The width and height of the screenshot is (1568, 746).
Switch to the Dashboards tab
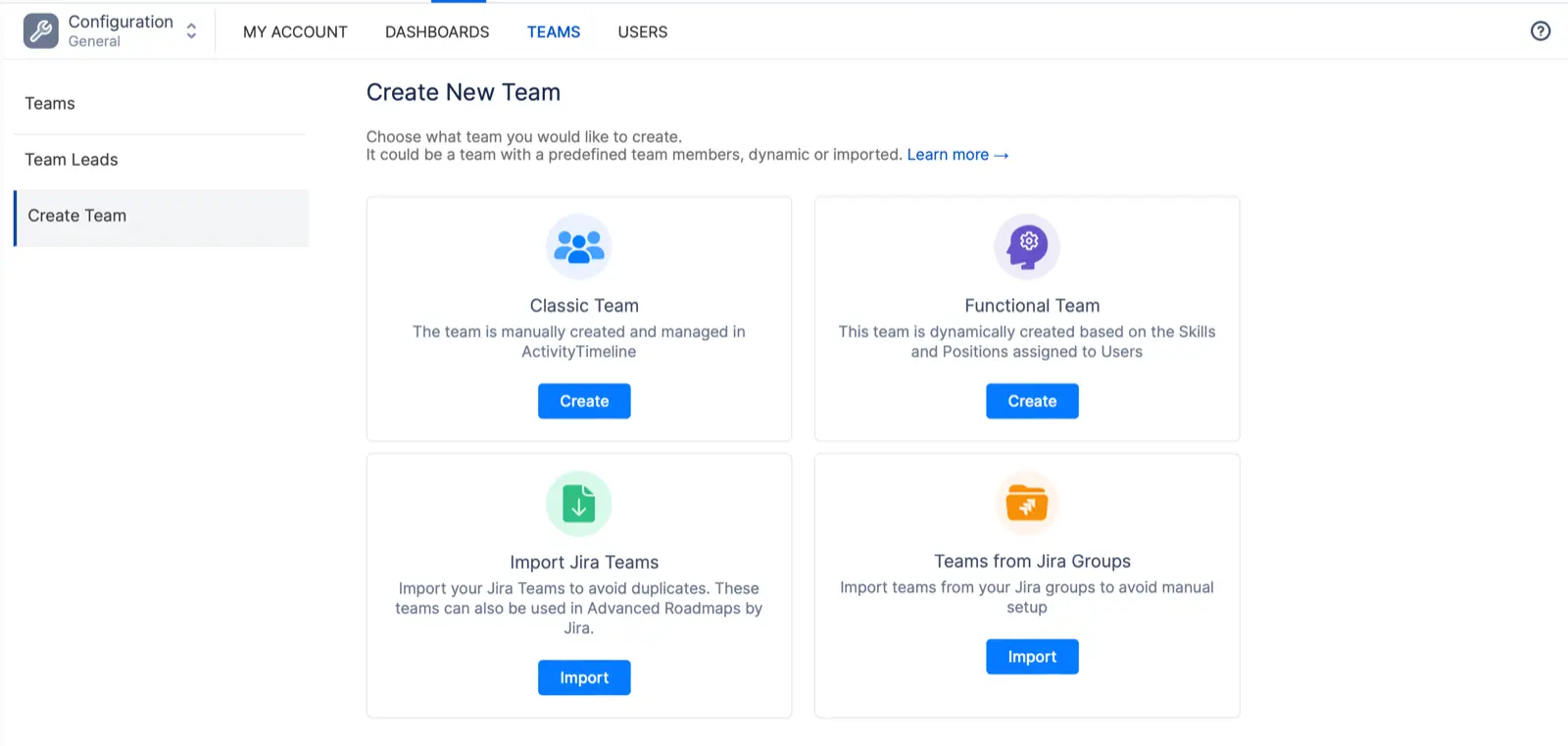pyautogui.click(x=437, y=32)
